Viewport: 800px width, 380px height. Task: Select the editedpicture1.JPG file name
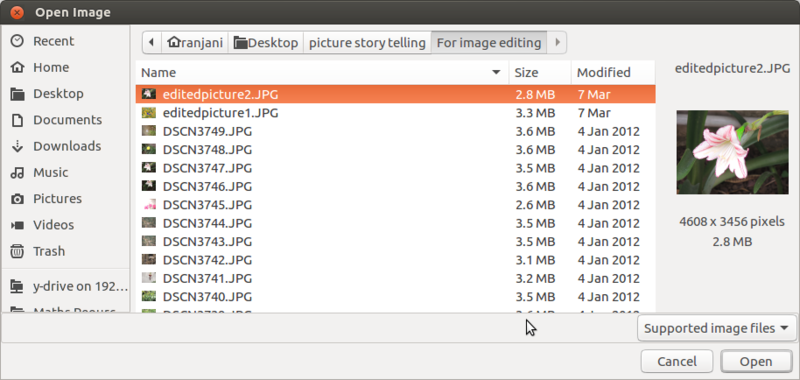pyautogui.click(x=220, y=113)
